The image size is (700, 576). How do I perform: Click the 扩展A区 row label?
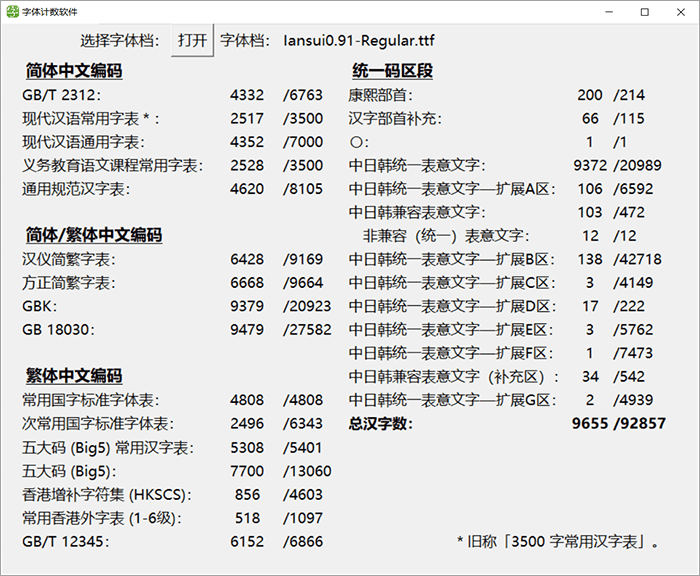(452, 189)
